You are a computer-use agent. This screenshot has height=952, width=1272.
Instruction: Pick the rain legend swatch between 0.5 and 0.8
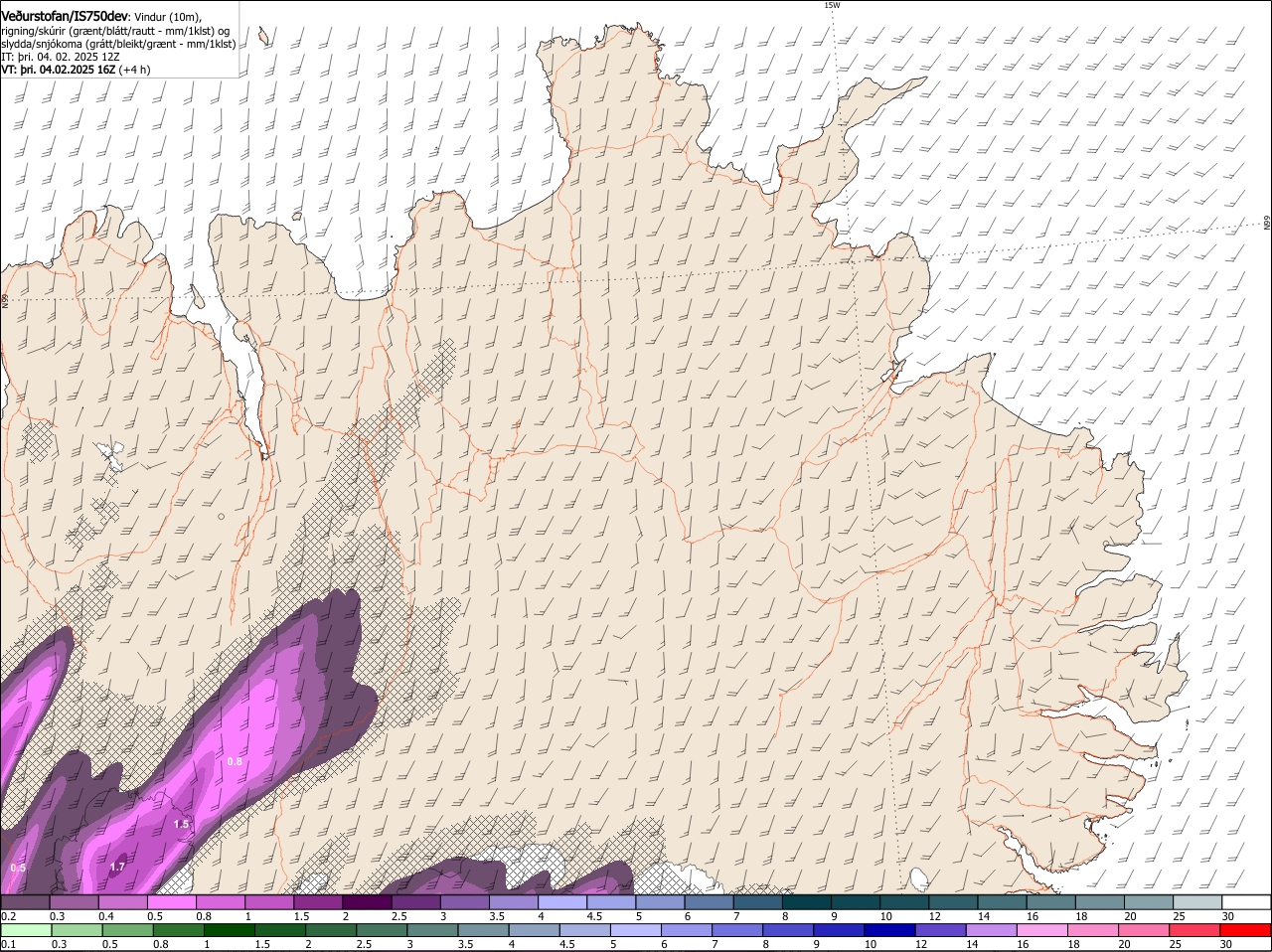tap(127, 930)
